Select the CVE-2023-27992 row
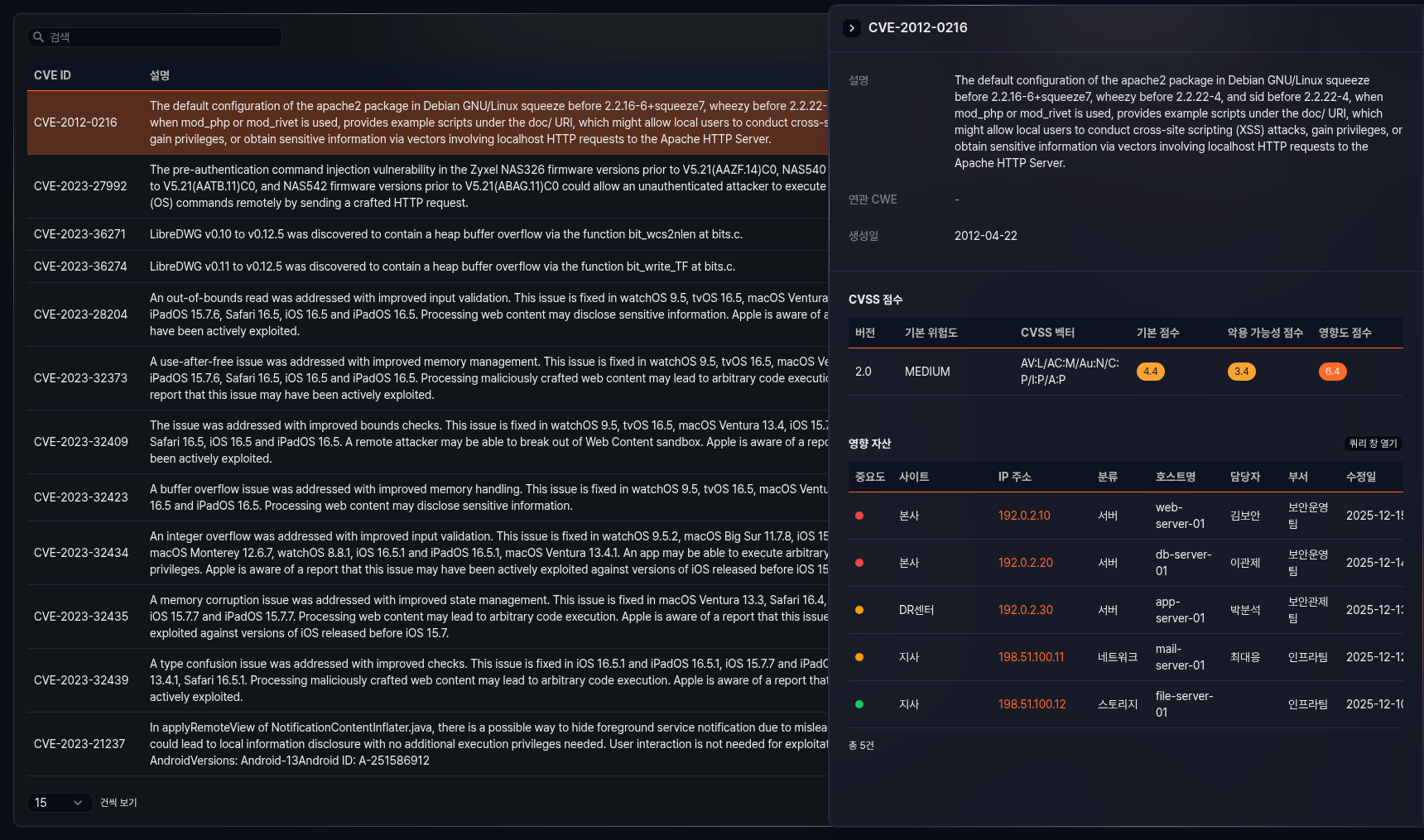1424x840 pixels. point(80,186)
